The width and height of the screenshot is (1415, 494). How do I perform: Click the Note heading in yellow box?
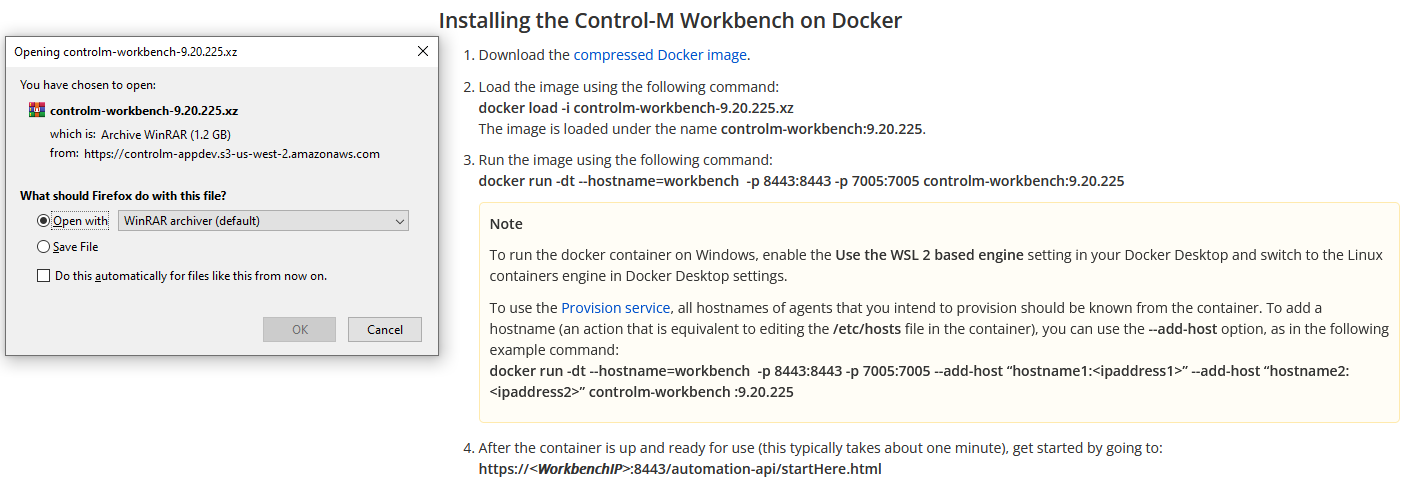point(506,224)
